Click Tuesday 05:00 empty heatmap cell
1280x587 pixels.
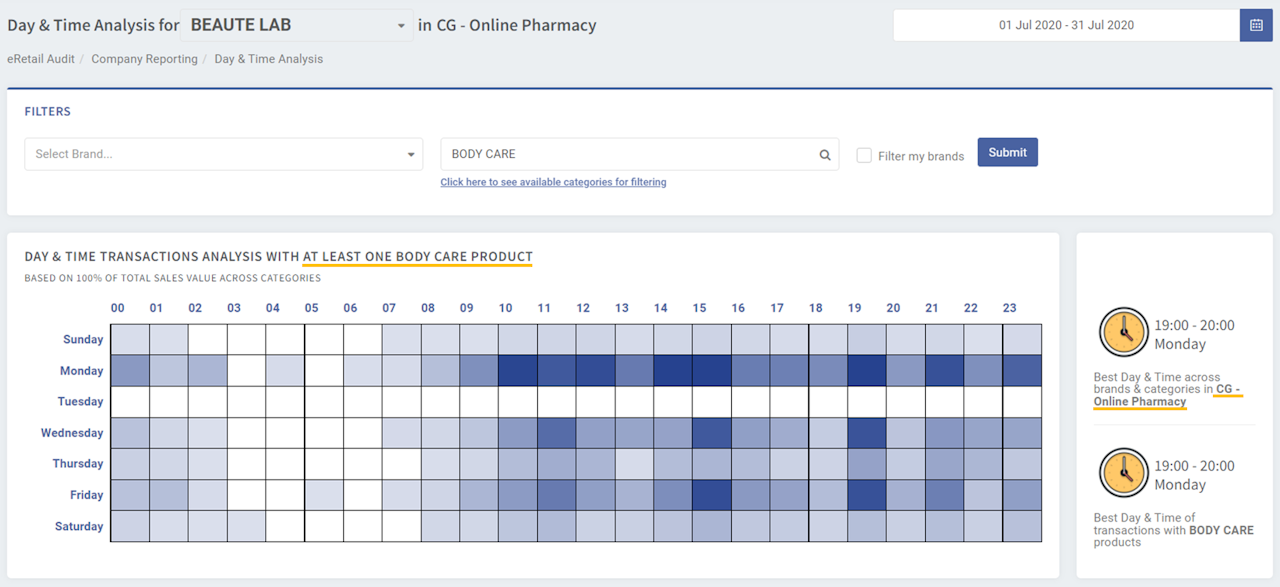click(x=323, y=402)
